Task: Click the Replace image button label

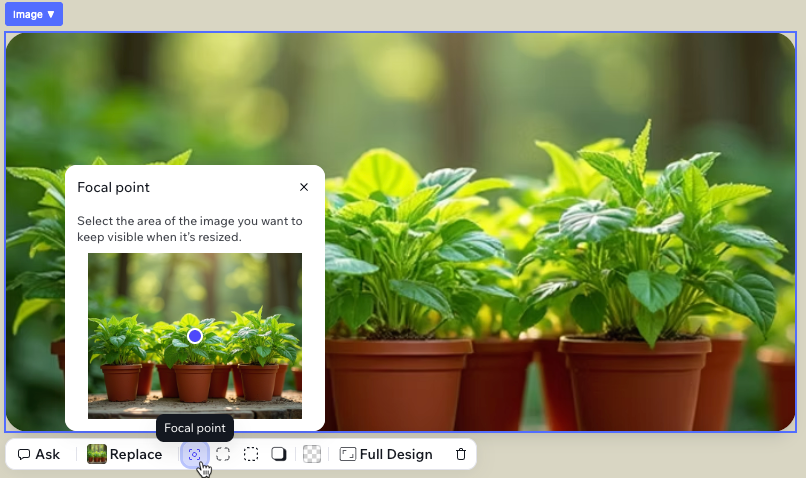Action: tap(135, 454)
